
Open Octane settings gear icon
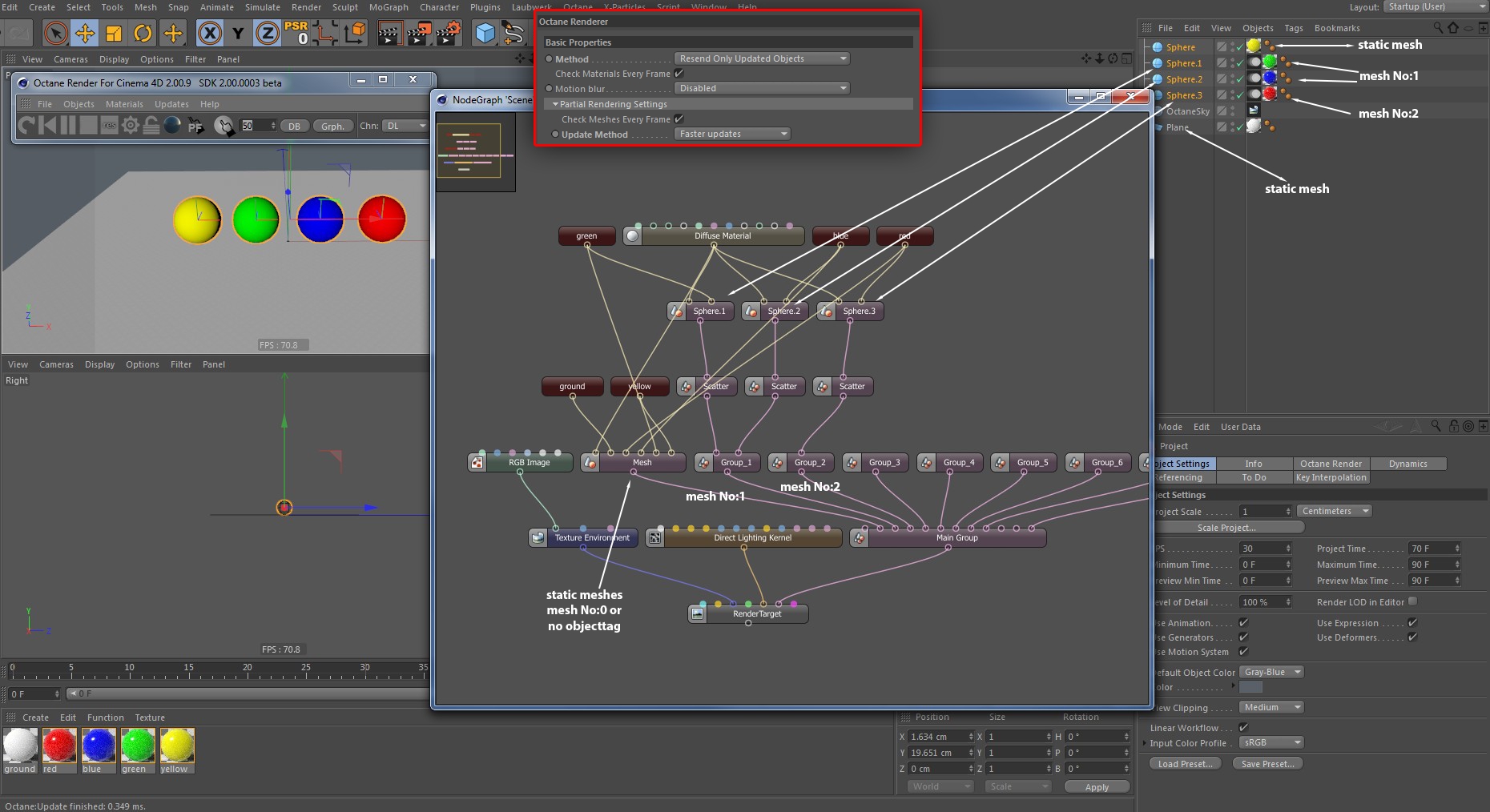(x=130, y=125)
